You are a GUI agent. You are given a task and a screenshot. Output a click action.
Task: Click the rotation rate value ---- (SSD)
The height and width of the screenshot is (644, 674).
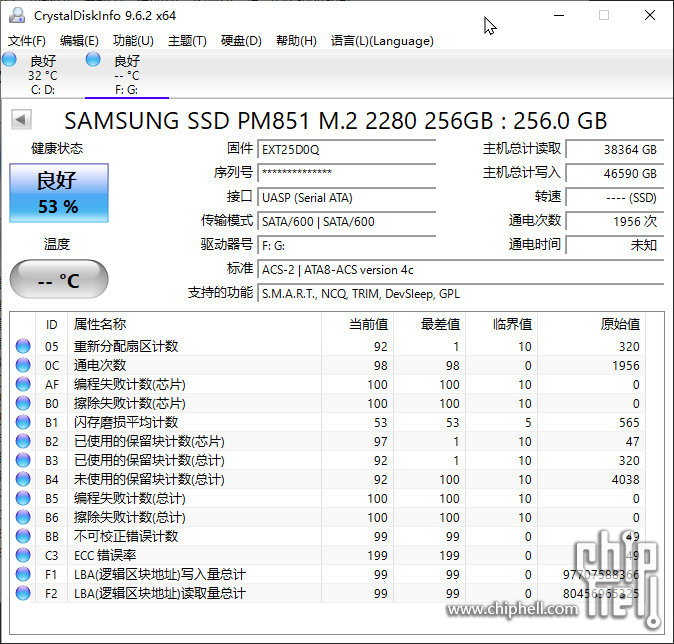pyautogui.click(x=615, y=197)
